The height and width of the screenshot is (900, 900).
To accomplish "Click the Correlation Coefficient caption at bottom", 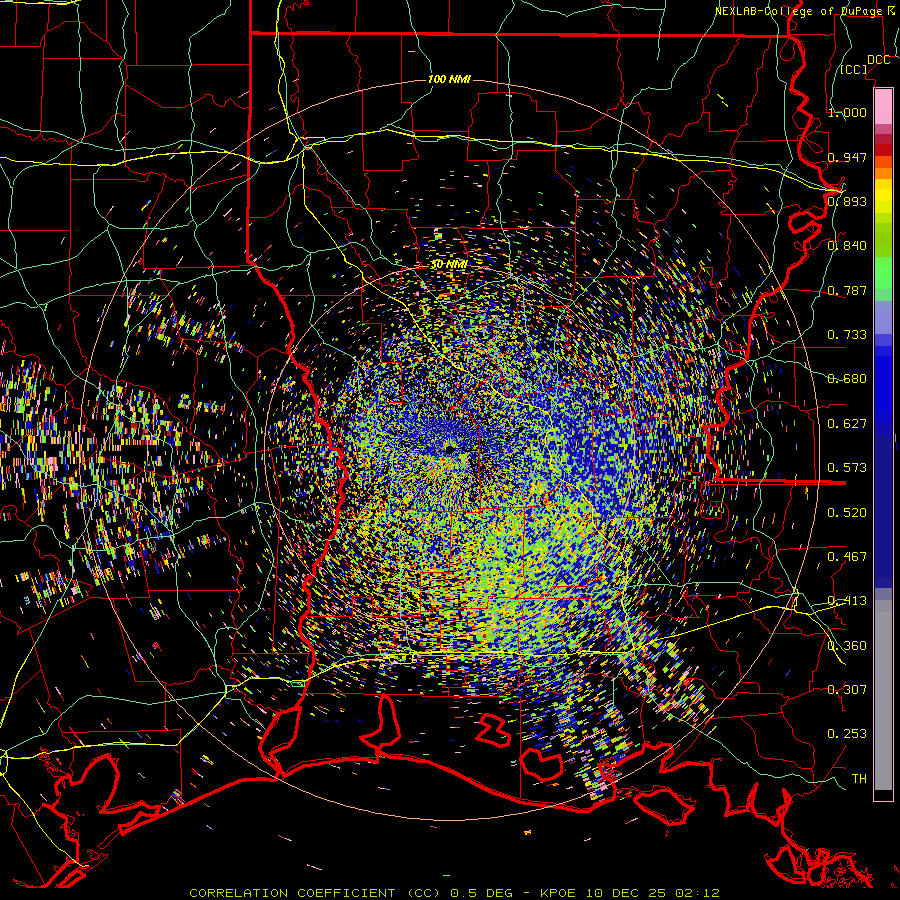I will (x=454, y=893).
